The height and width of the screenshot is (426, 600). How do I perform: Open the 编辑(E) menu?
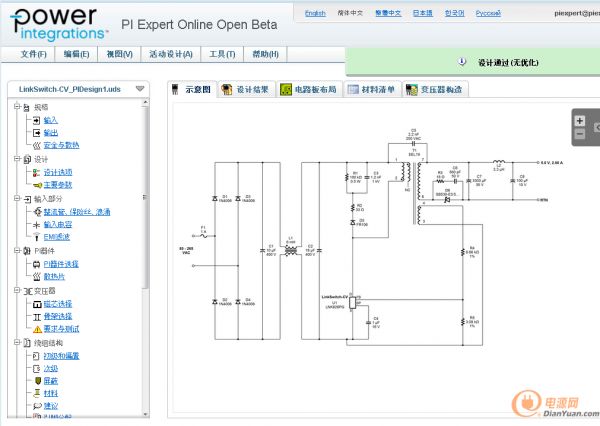coord(76,54)
